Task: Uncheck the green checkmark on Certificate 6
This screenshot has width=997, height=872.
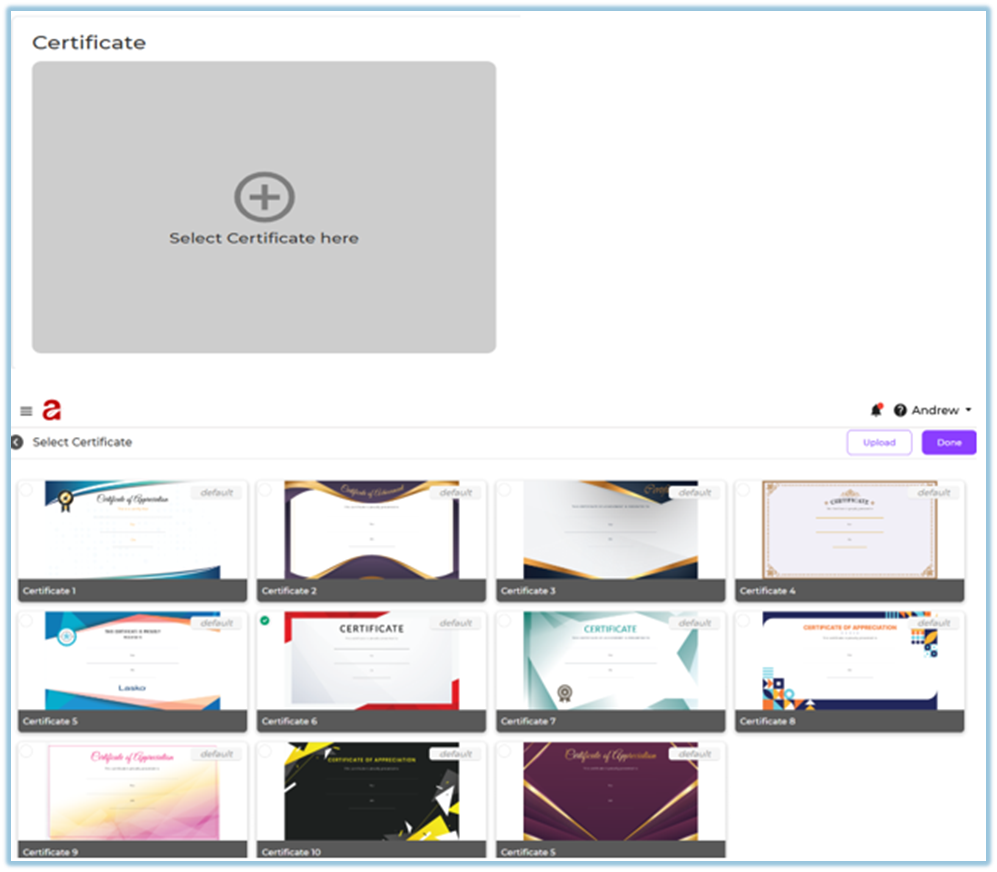Action: [x=265, y=621]
